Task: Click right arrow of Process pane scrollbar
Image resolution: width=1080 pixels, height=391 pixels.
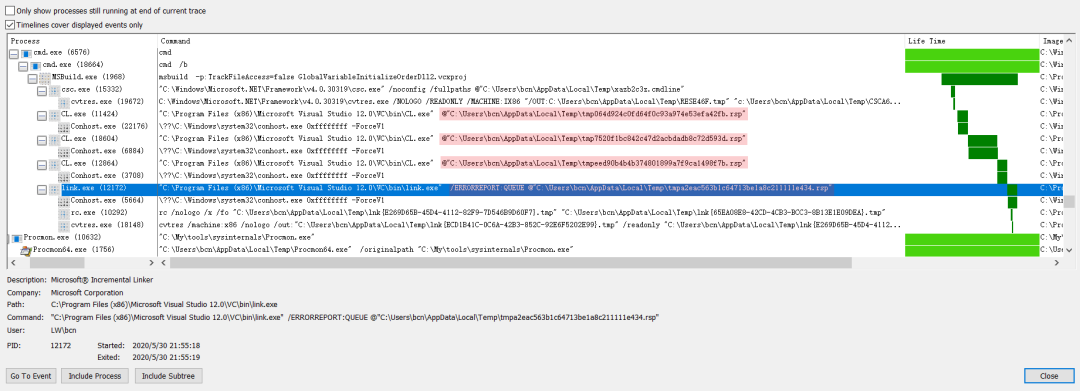Action: (152, 263)
